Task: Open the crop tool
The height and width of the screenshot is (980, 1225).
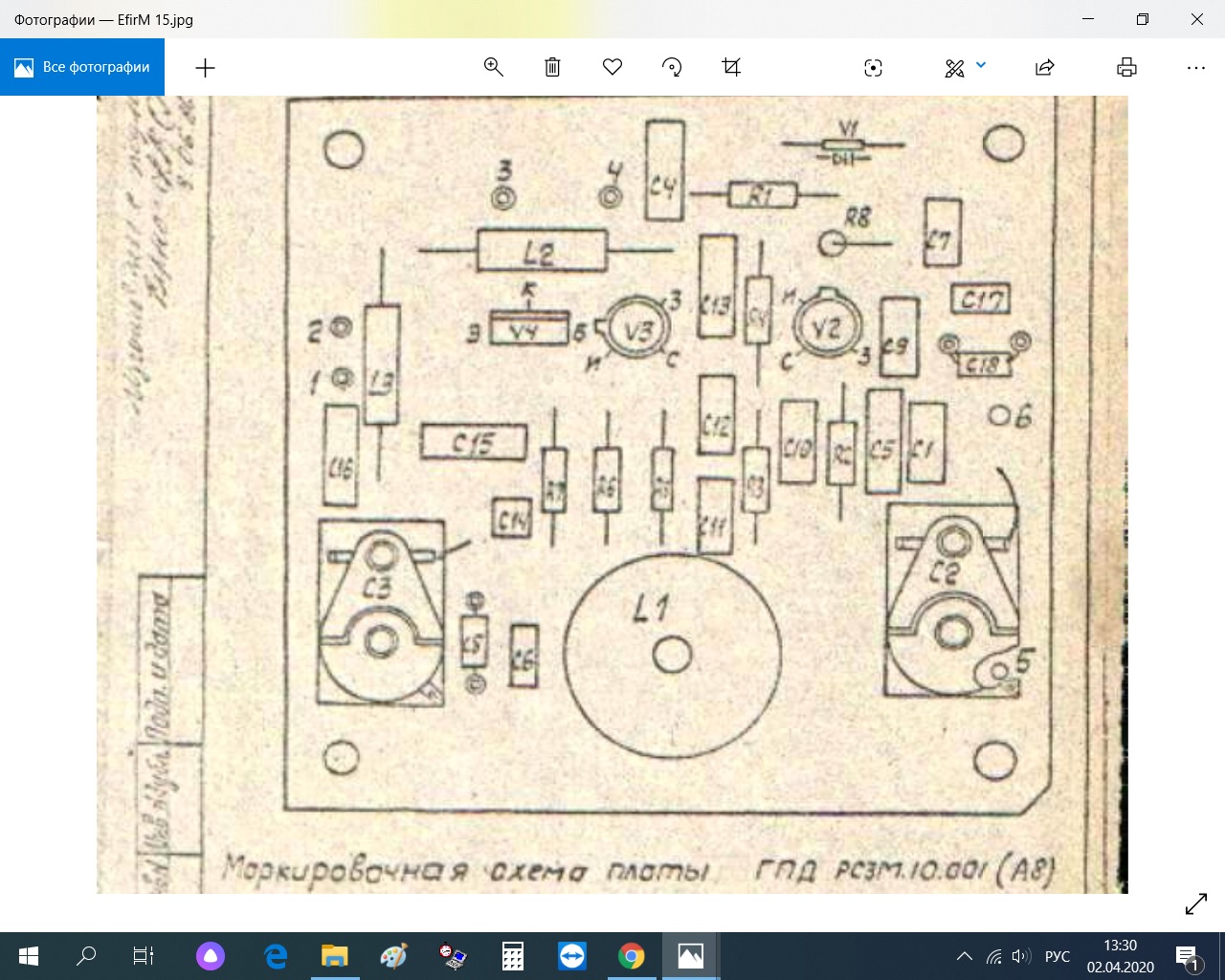Action: (731, 67)
